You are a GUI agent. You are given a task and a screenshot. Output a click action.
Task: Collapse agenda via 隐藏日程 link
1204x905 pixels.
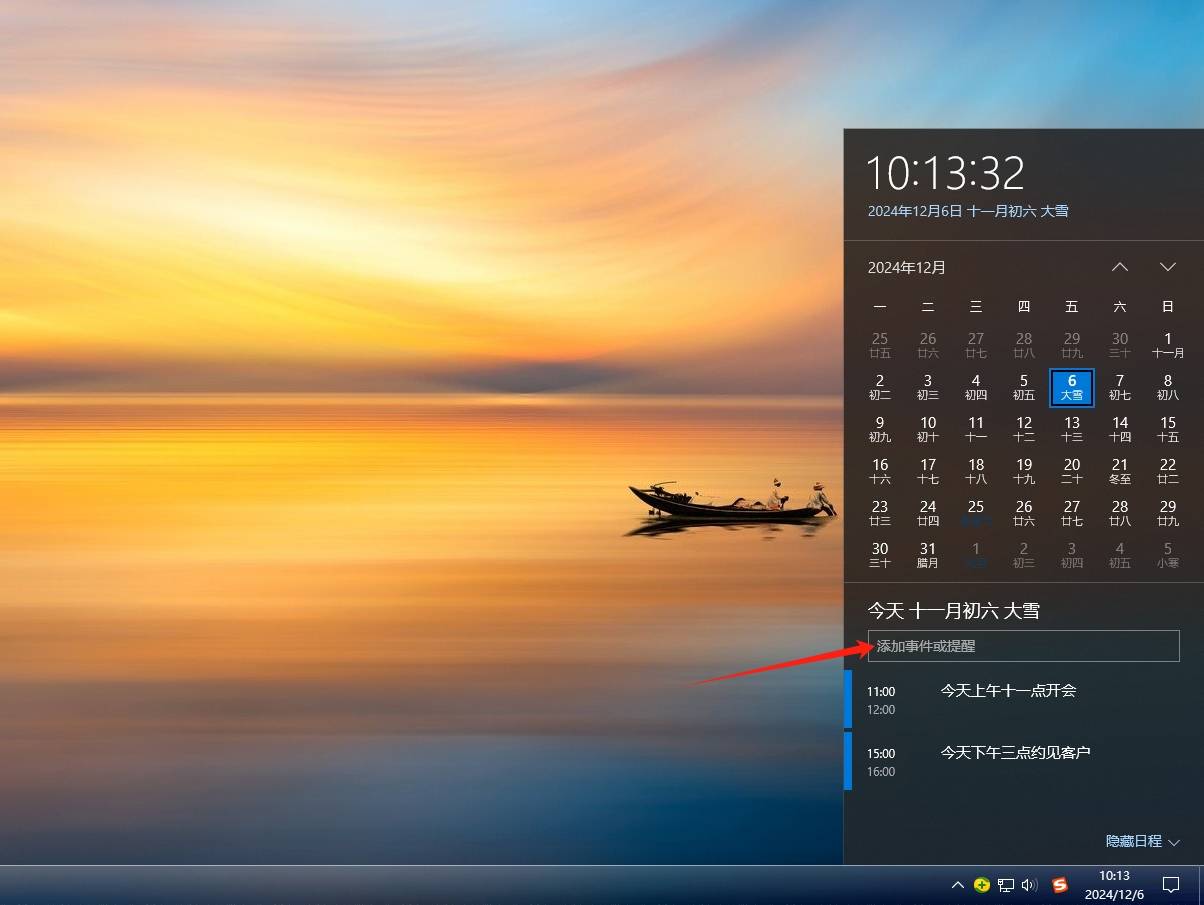(1143, 842)
